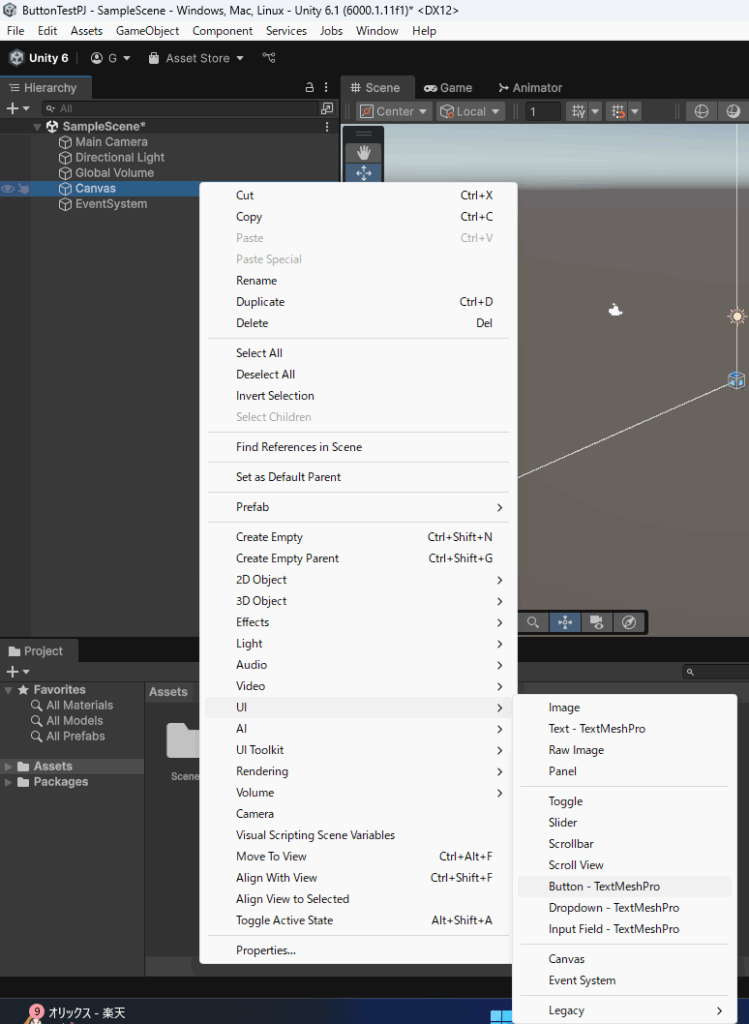Click the Hierarchy search field

pos(180,108)
